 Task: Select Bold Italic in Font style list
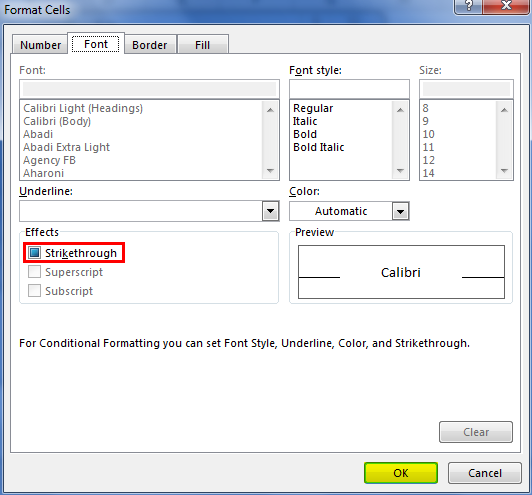pos(319,147)
